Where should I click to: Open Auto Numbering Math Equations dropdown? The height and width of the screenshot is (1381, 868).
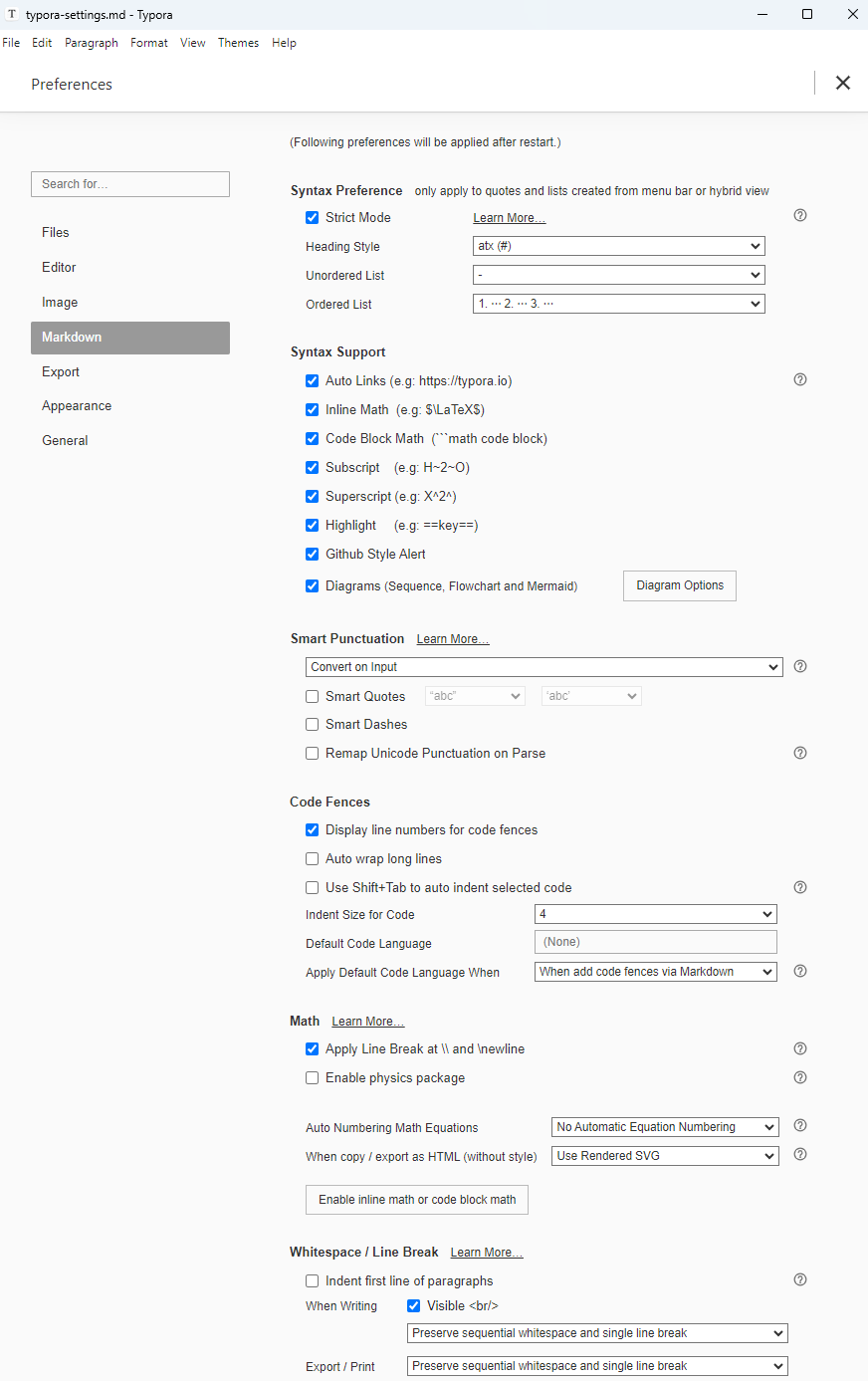pyautogui.click(x=665, y=1127)
